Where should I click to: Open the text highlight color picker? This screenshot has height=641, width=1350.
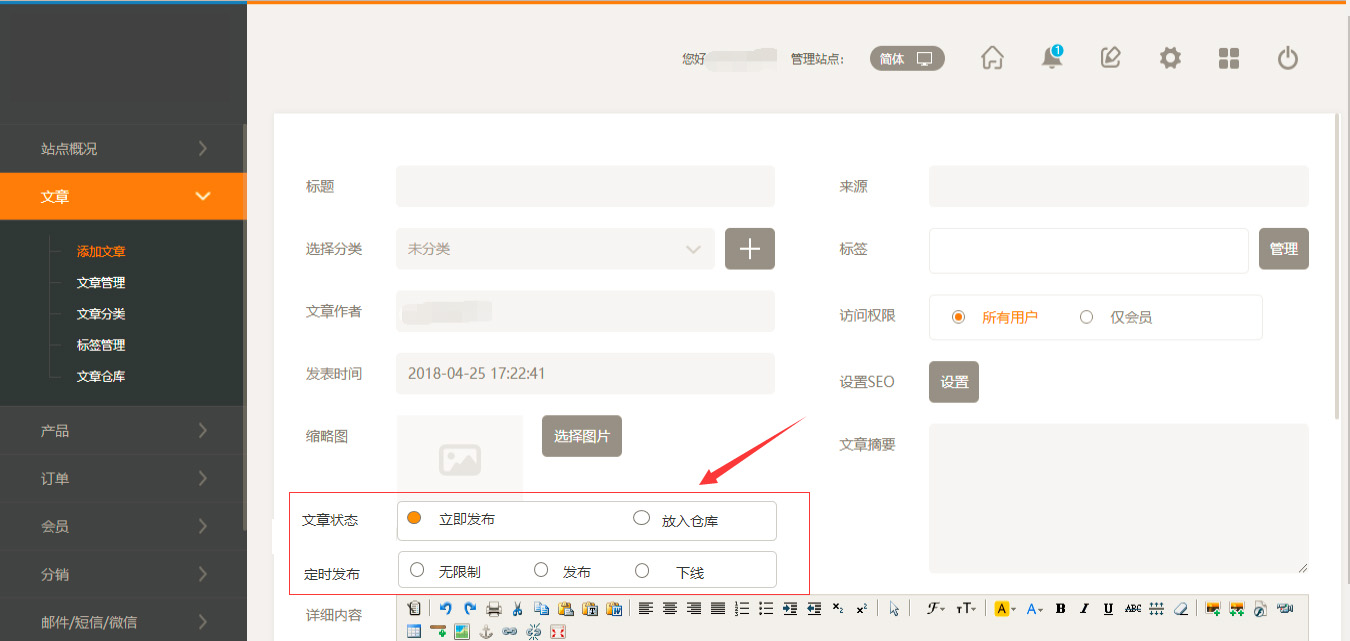coord(1003,608)
